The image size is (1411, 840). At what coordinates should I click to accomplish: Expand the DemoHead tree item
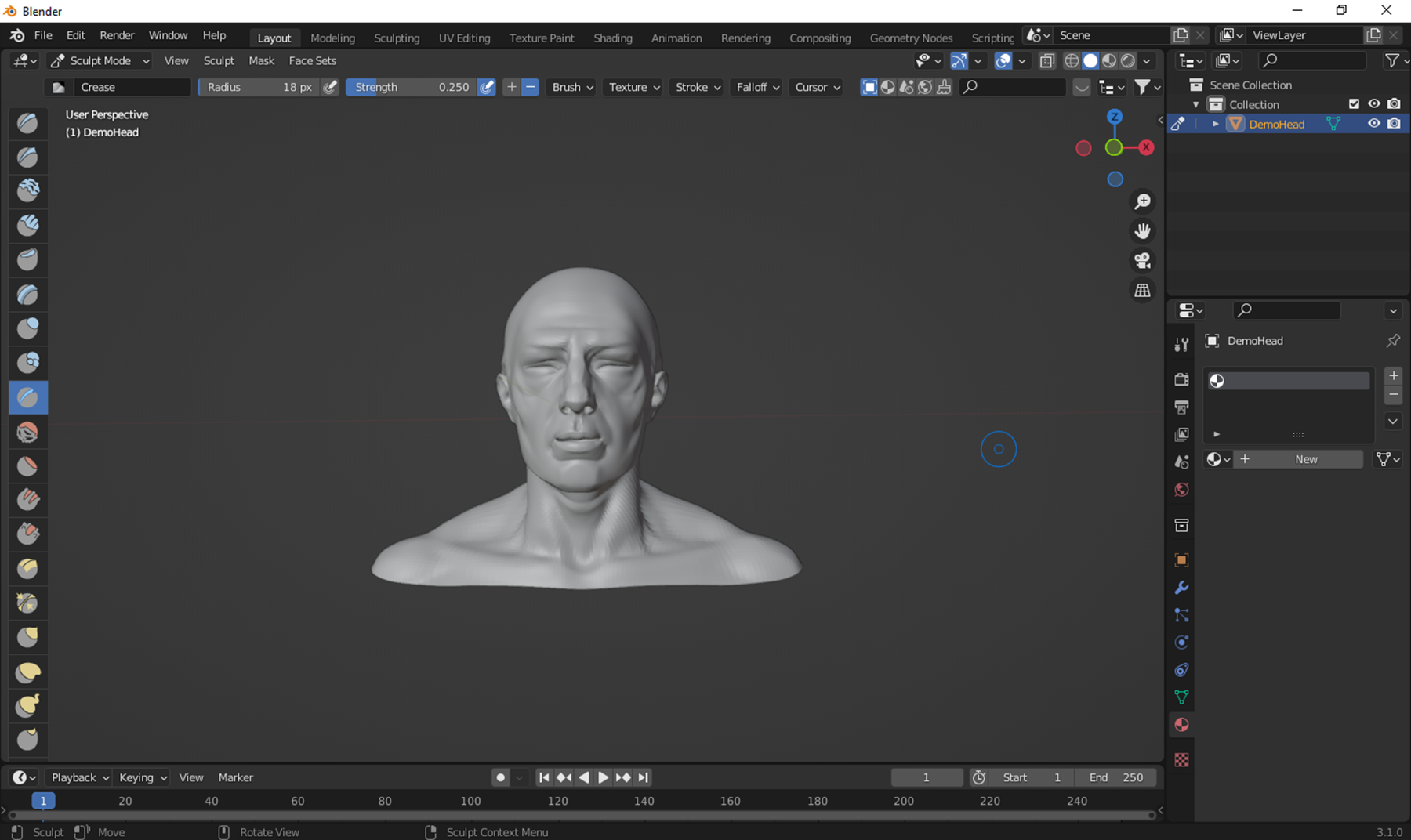tap(1215, 124)
